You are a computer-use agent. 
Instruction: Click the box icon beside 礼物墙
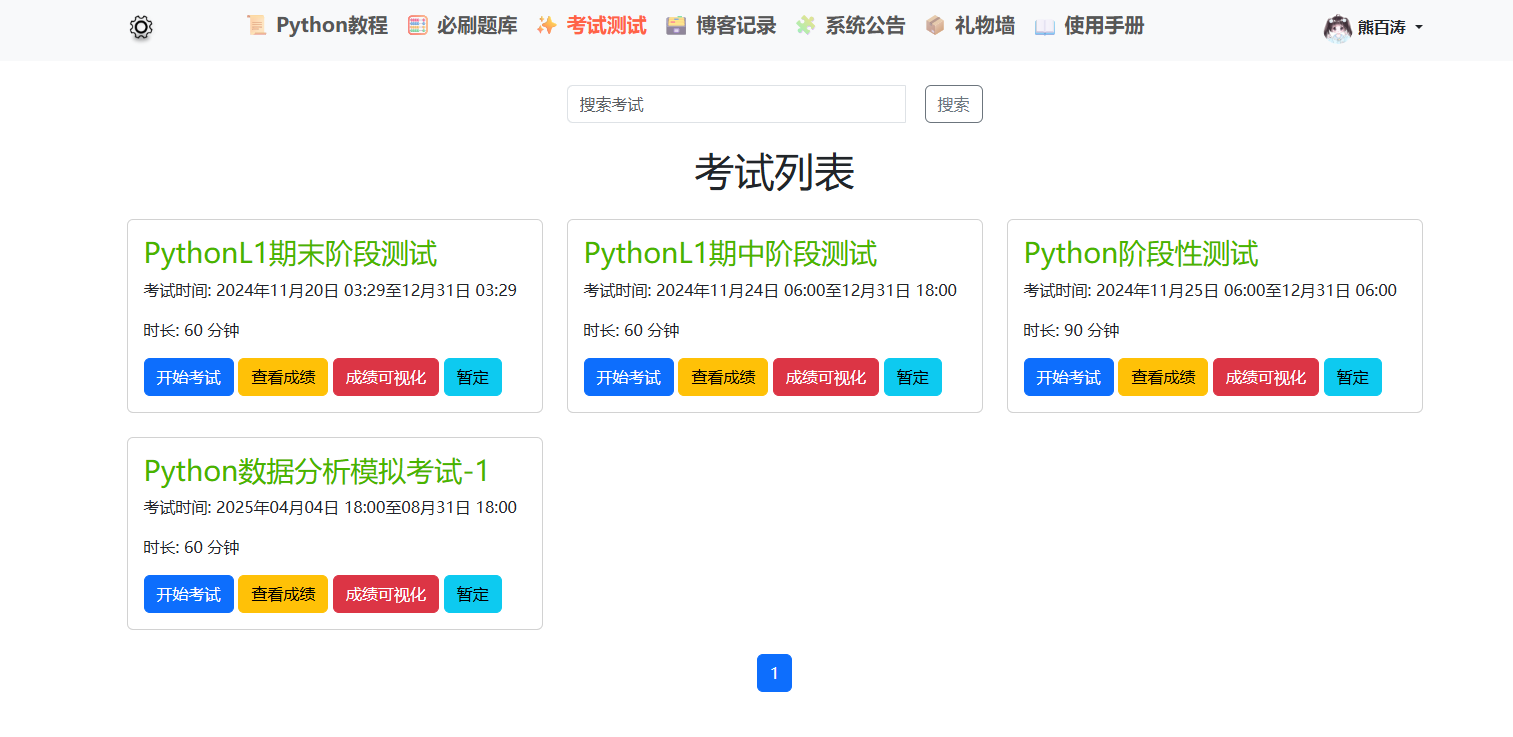point(935,26)
